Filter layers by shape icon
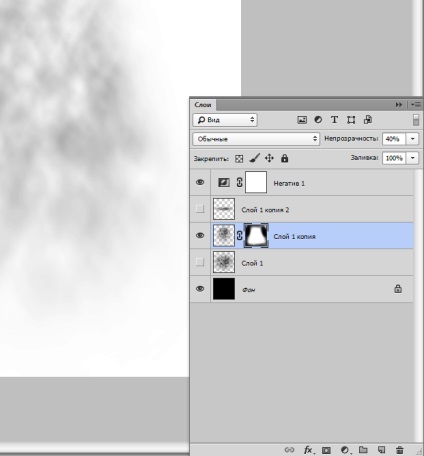Image resolution: width=424 pixels, height=456 pixels. [x=351, y=120]
